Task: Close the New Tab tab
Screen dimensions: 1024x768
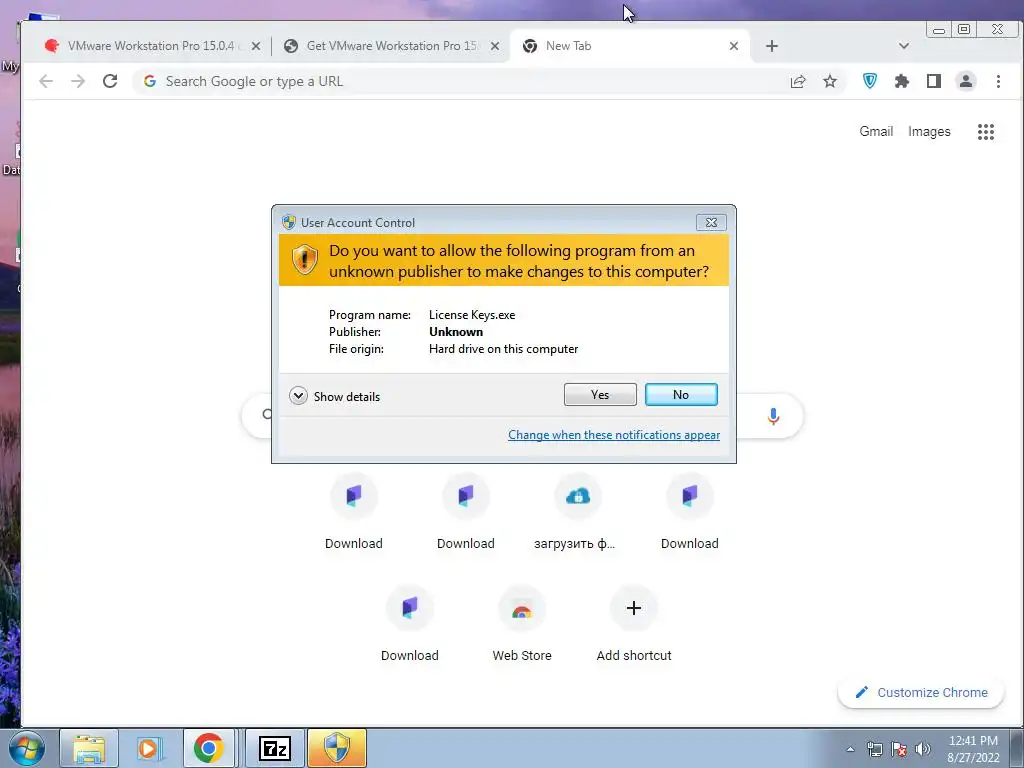Action: (734, 46)
